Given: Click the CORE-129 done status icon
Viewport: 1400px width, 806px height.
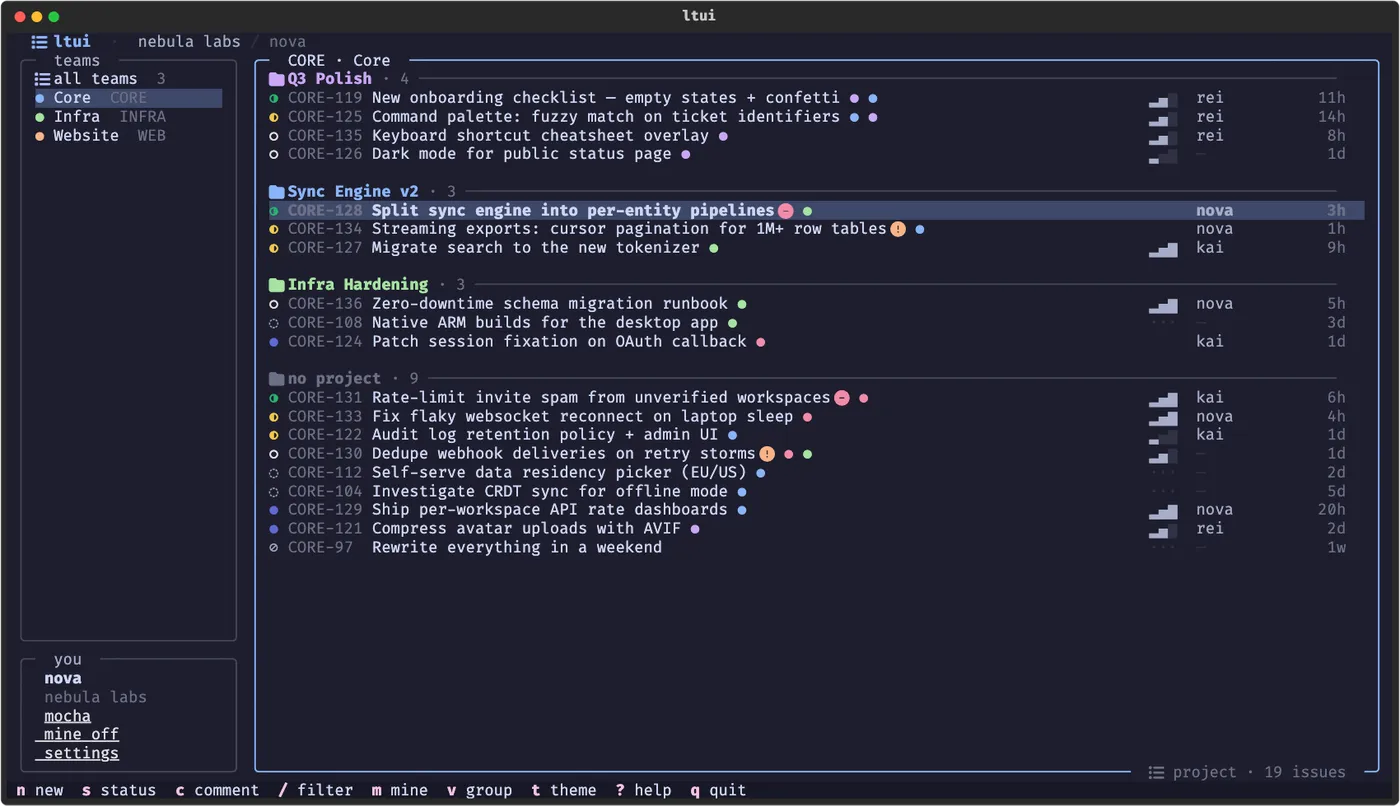Looking at the screenshot, I should tap(274, 510).
